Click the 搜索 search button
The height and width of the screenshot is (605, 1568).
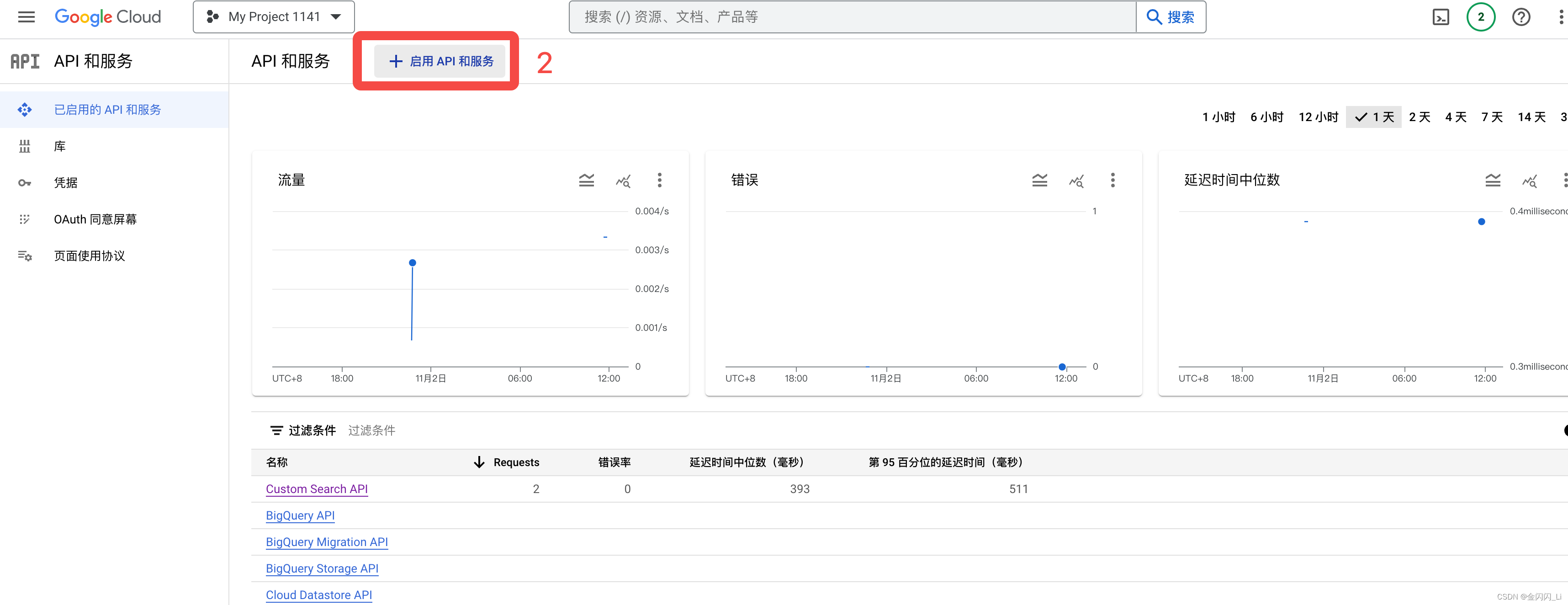[1171, 17]
